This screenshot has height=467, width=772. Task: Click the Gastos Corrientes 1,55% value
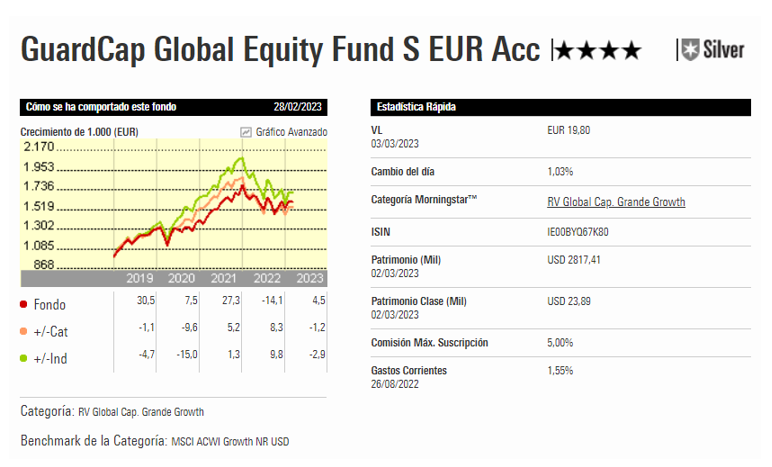561,371
